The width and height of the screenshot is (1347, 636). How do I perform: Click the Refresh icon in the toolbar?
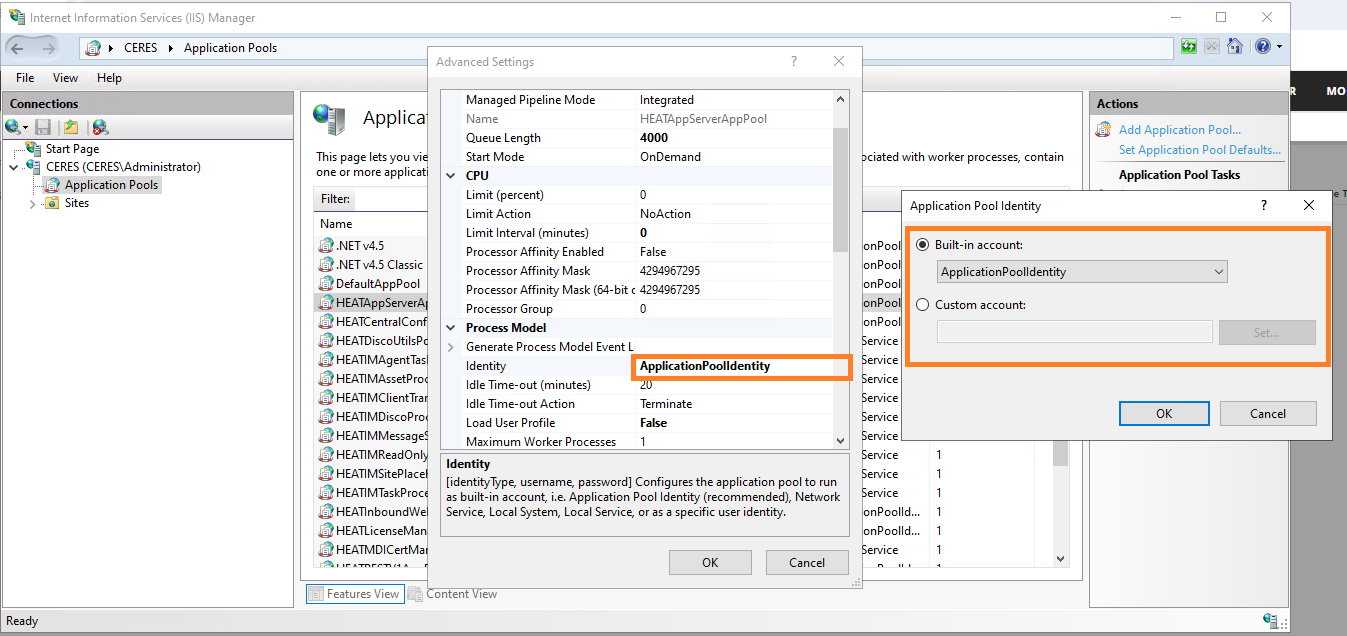coord(1188,47)
